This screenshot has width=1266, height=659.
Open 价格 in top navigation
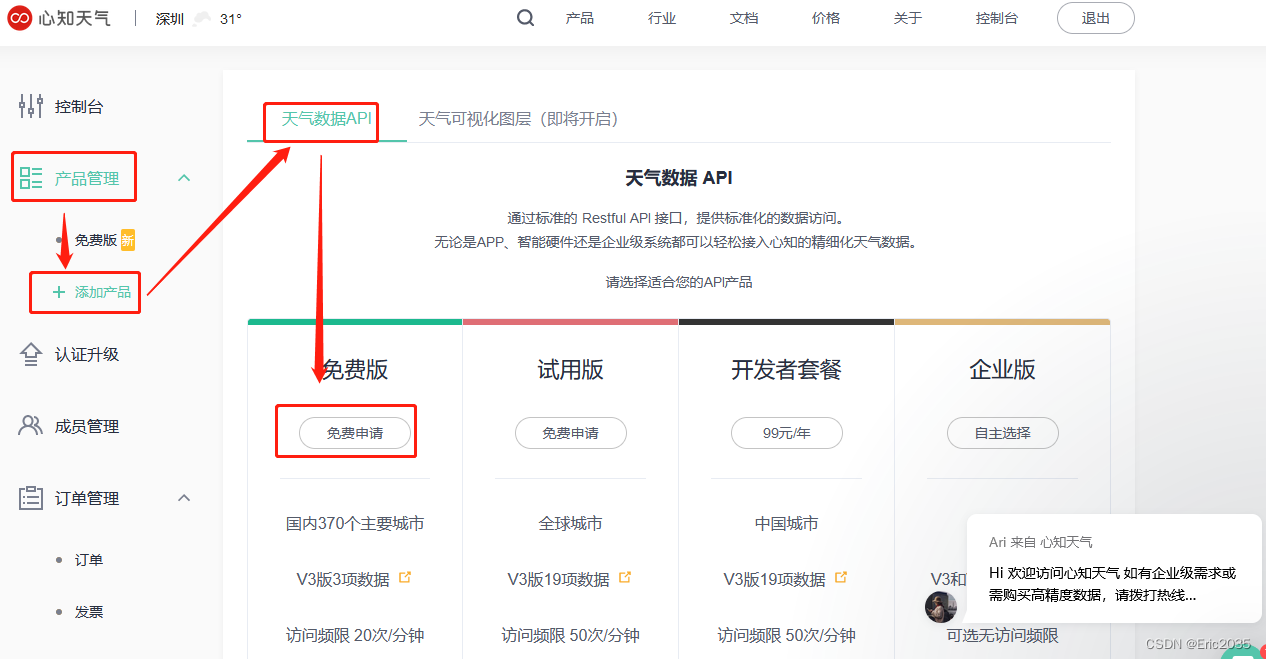click(x=826, y=18)
